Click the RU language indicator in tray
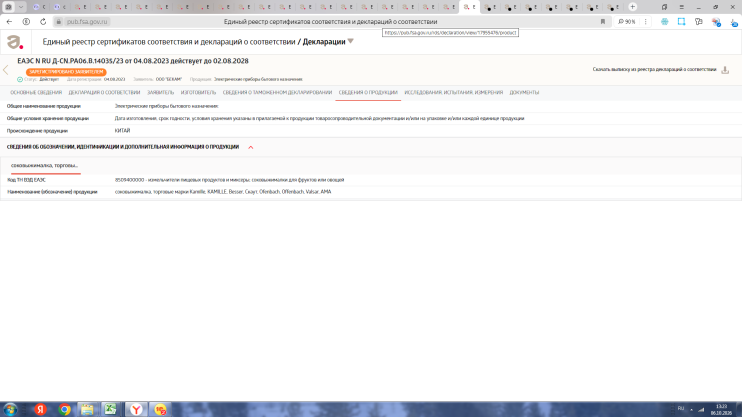The image size is (742, 417). coord(681,408)
